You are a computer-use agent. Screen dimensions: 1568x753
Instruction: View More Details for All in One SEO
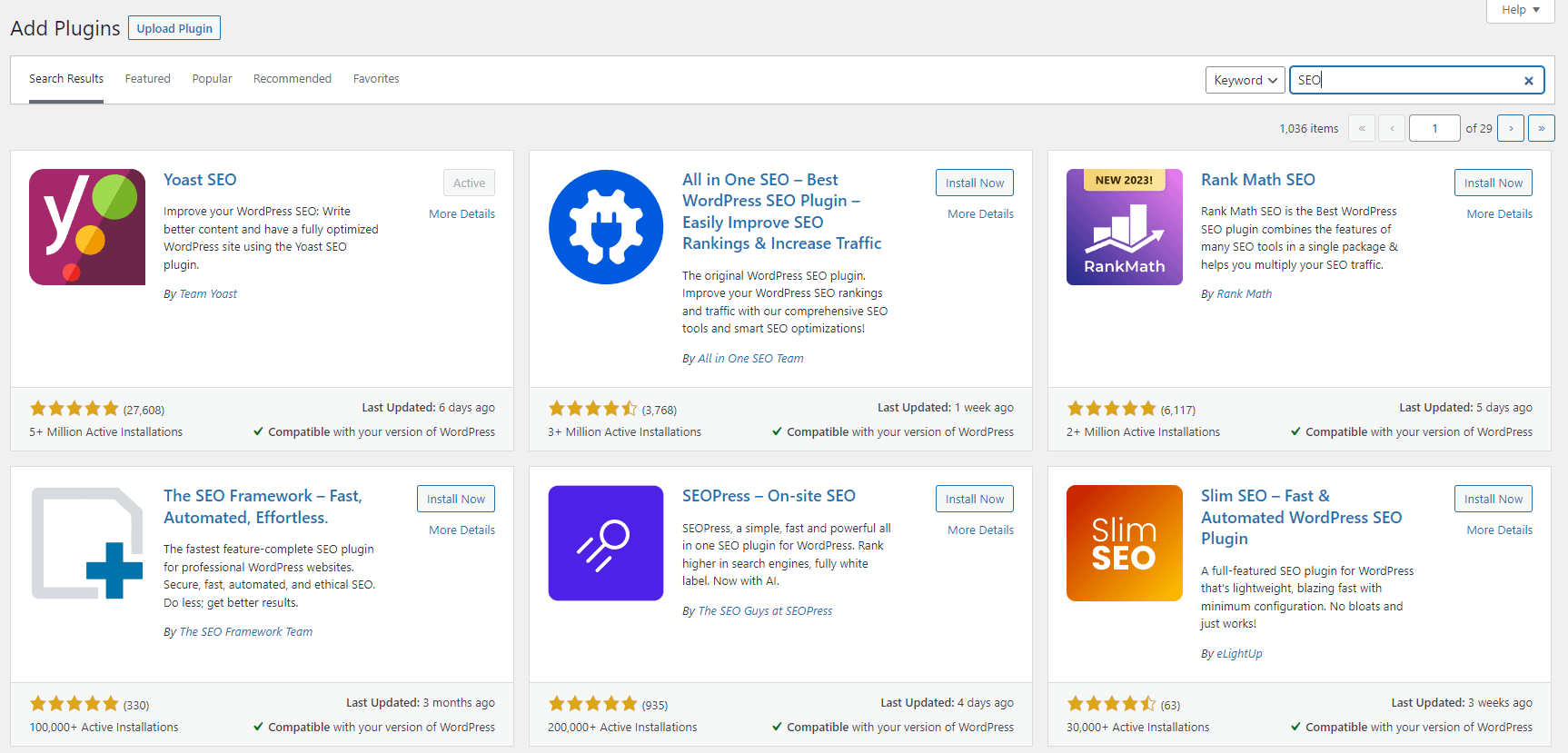980,214
